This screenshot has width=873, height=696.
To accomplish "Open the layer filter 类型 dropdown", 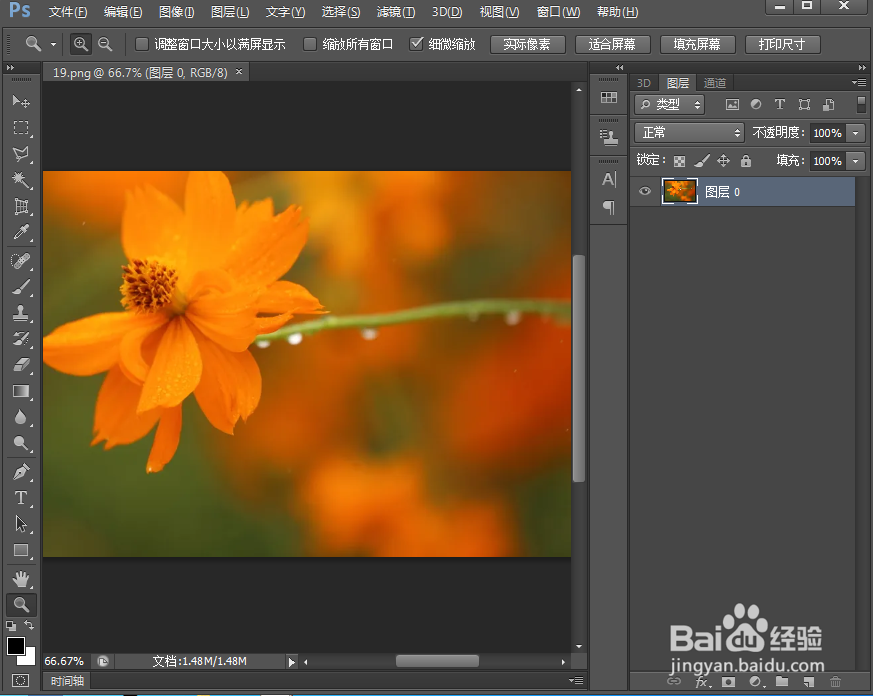I will [669, 104].
